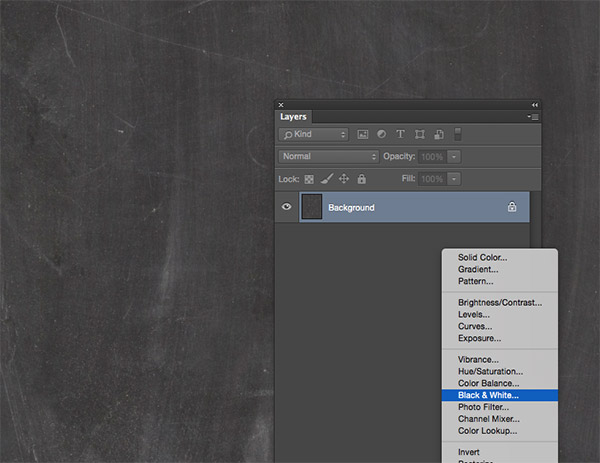The image size is (600, 463).
Task: Lock position move icon
Action: [x=344, y=179]
